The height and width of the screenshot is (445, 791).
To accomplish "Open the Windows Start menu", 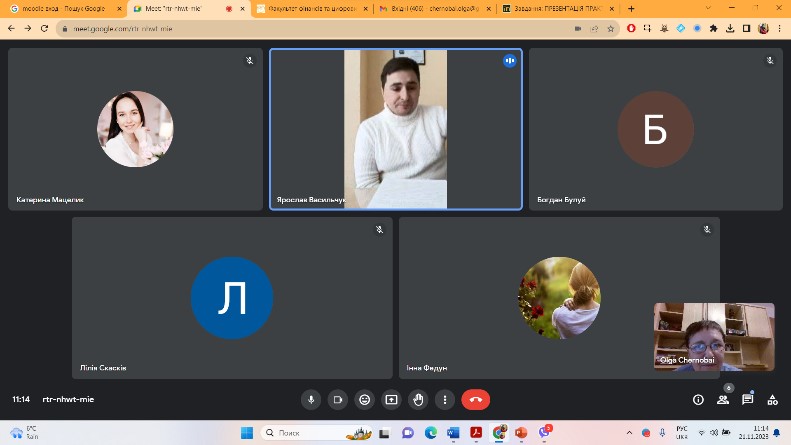I will coord(247,432).
